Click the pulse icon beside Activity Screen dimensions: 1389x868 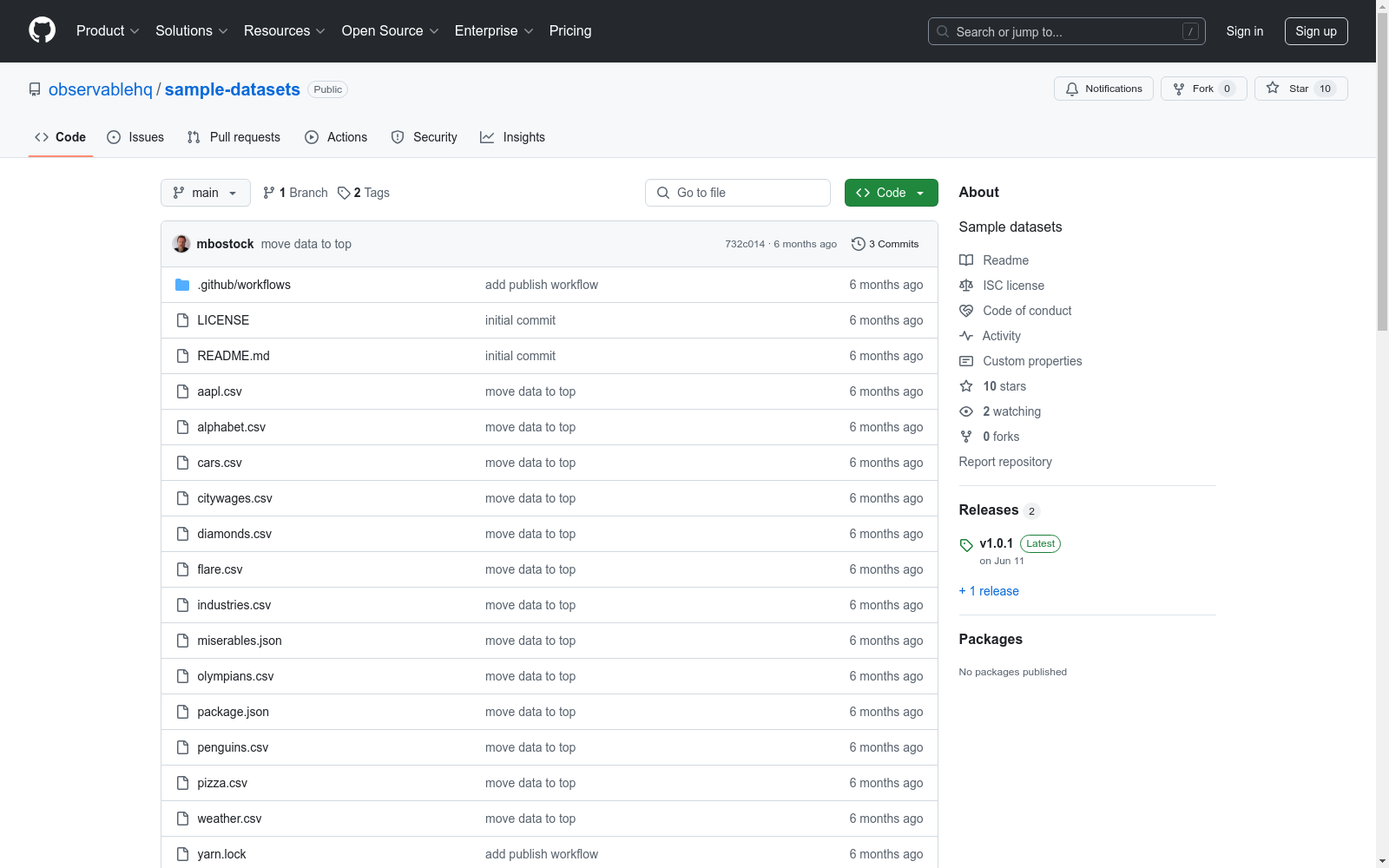coord(966,336)
